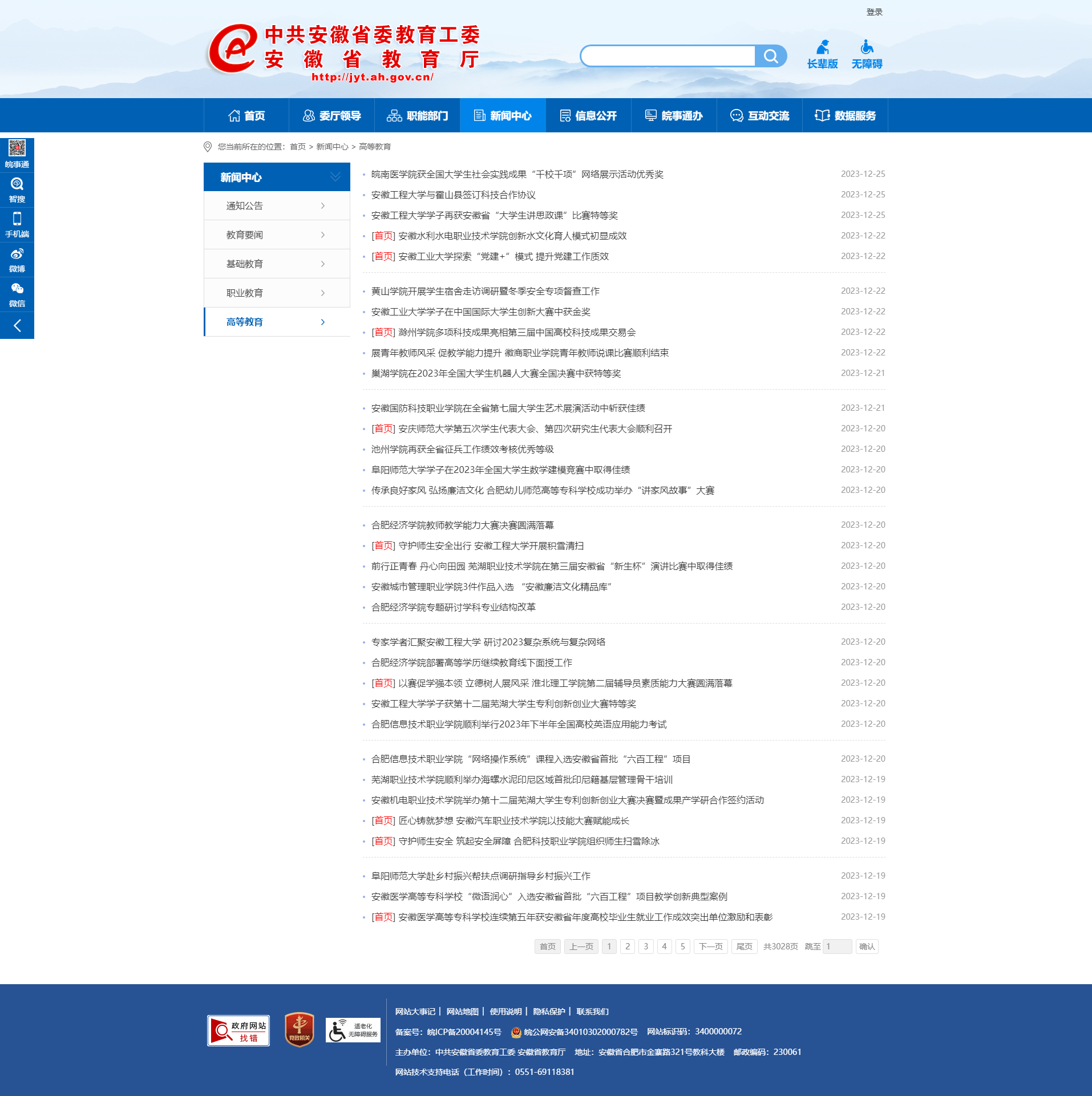This screenshot has width=1092, height=1096.
Task: Click the 适老化无障碍服务 badge
Action: (x=353, y=1030)
